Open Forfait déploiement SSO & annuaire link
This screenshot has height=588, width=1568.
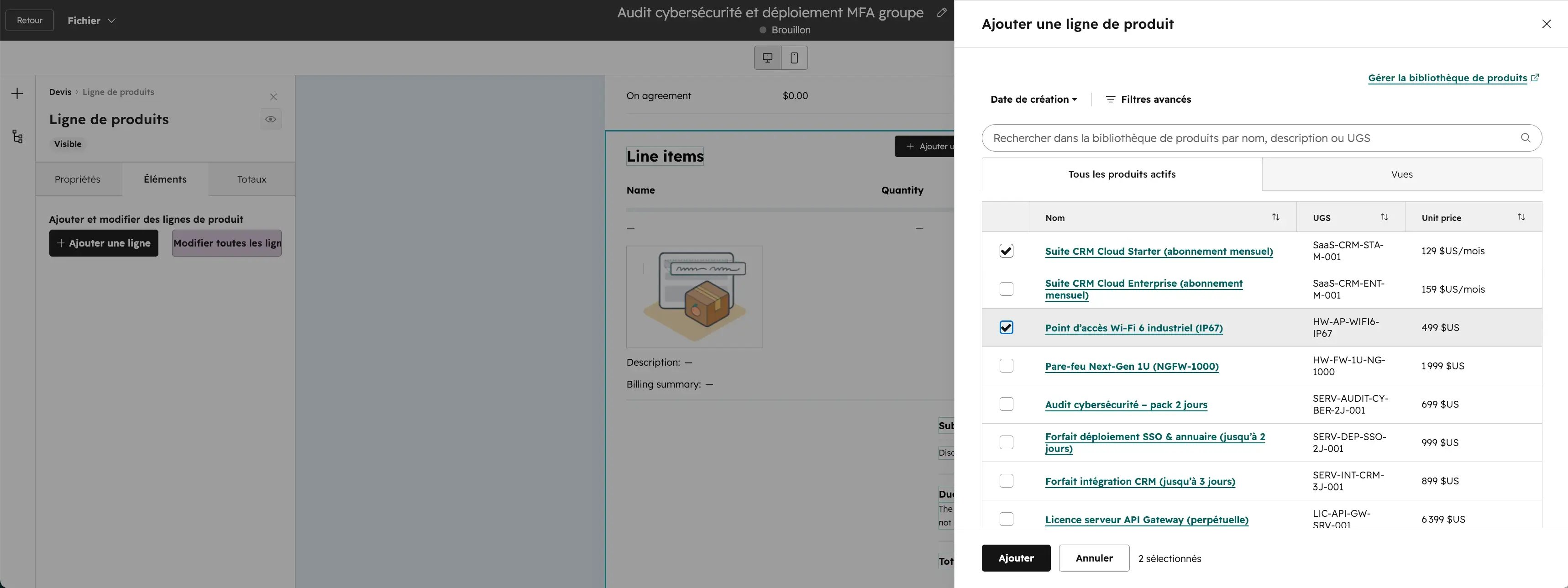point(1155,442)
